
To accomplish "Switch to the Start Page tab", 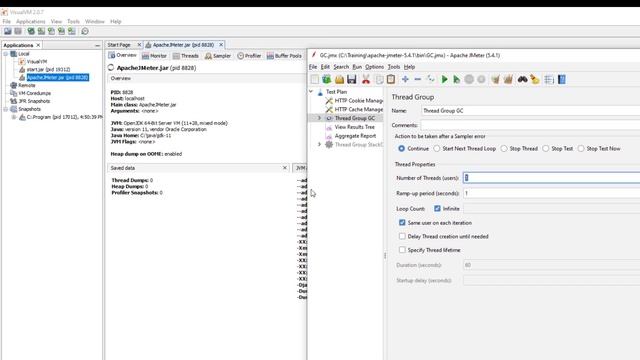I will pyautogui.click(x=119, y=45).
